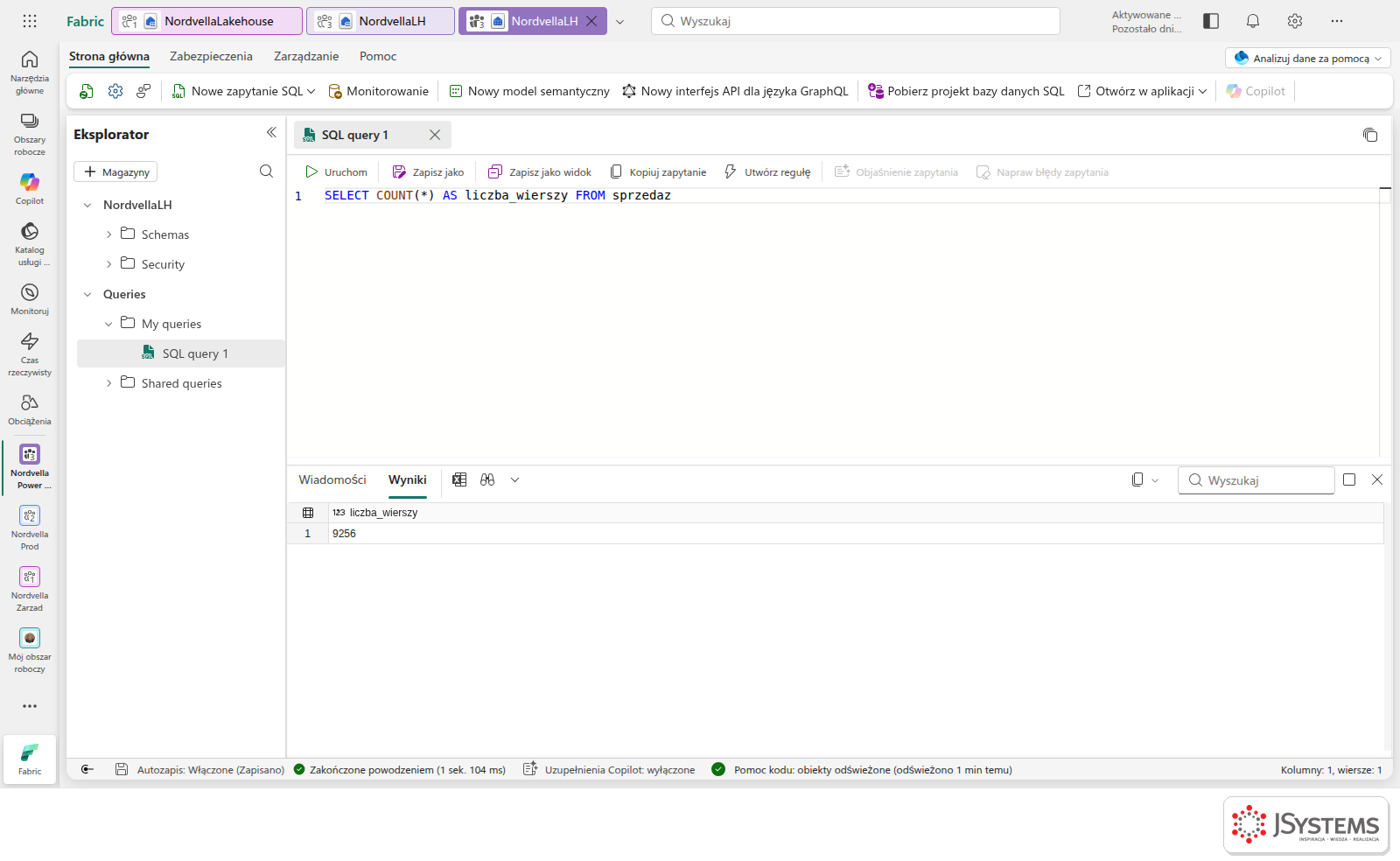Open Copilot in left rail

point(30,188)
